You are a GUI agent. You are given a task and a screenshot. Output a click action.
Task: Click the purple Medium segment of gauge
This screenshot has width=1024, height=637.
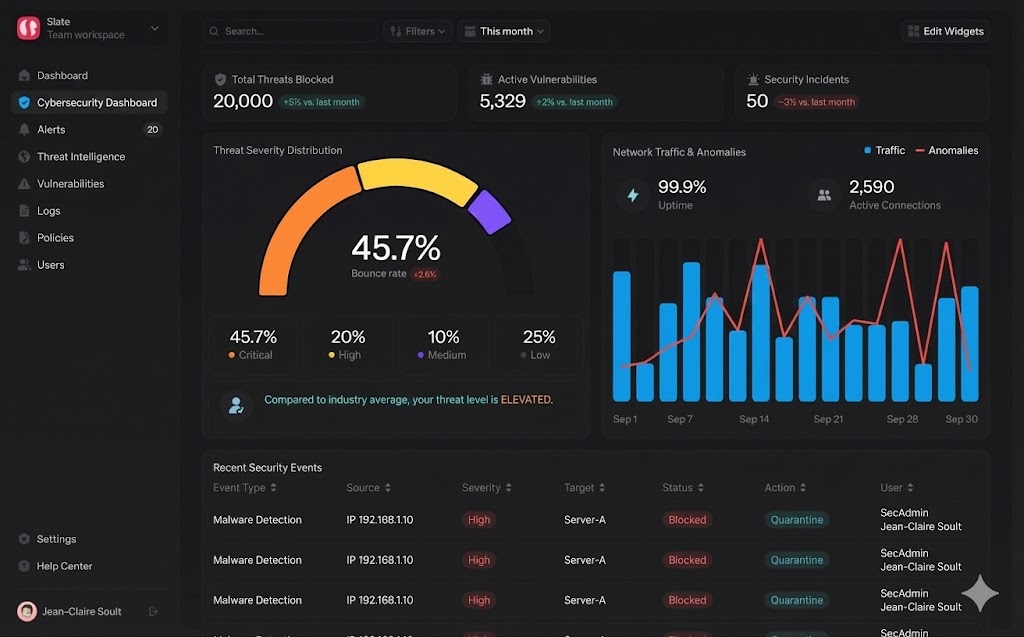click(489, 211)
